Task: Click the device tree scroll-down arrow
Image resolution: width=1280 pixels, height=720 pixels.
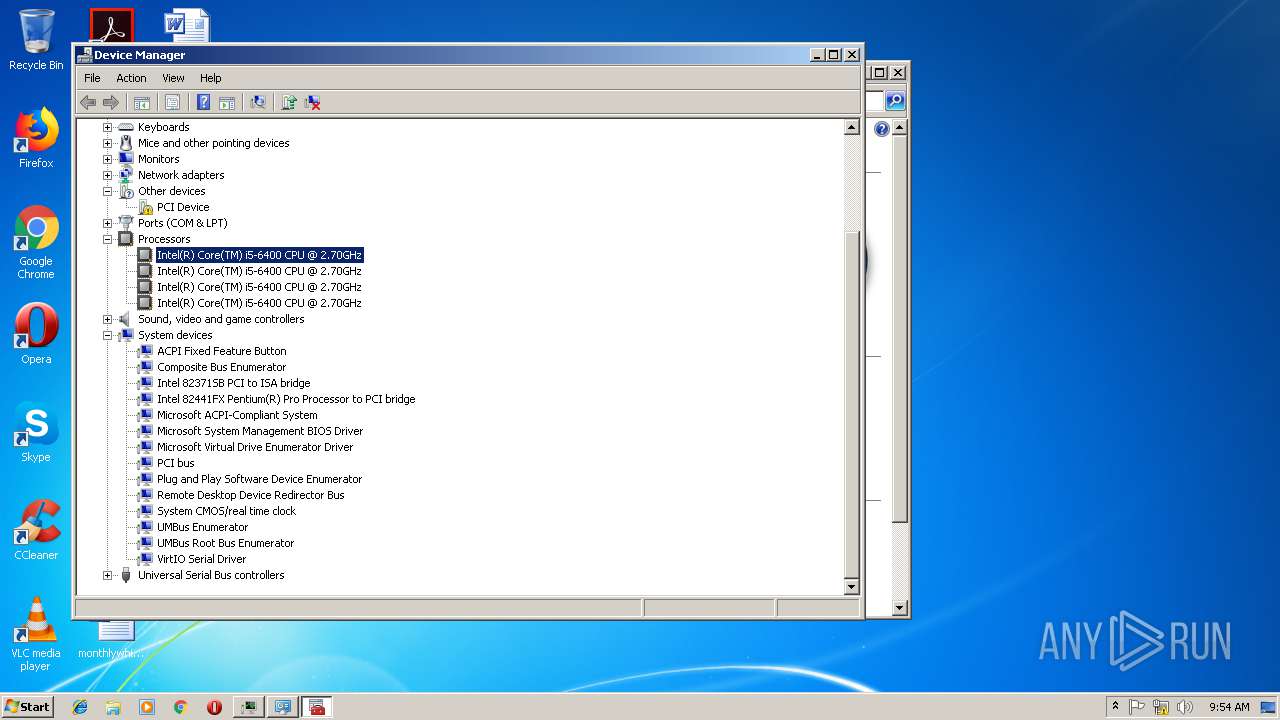Action: click(852, 587)
